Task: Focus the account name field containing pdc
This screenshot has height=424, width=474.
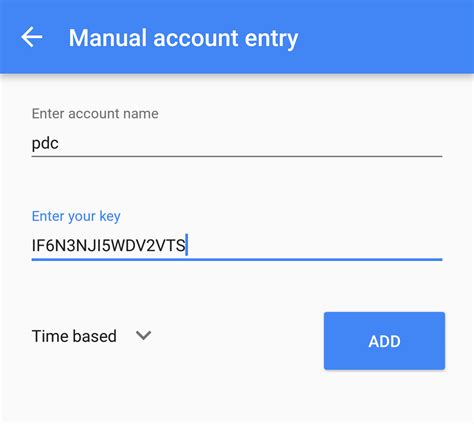Action: point(237,144)
